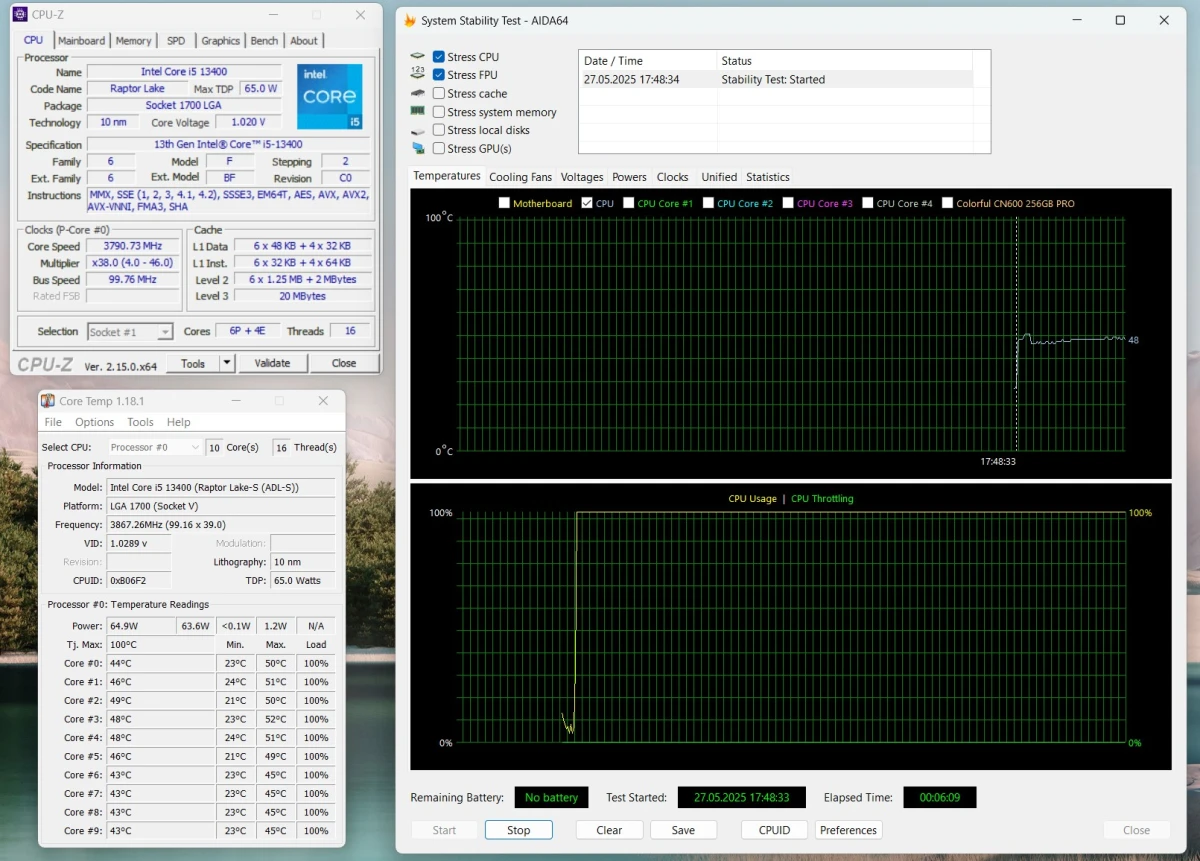
Task: Enable the Stress cache option
Action: (439, 93)
